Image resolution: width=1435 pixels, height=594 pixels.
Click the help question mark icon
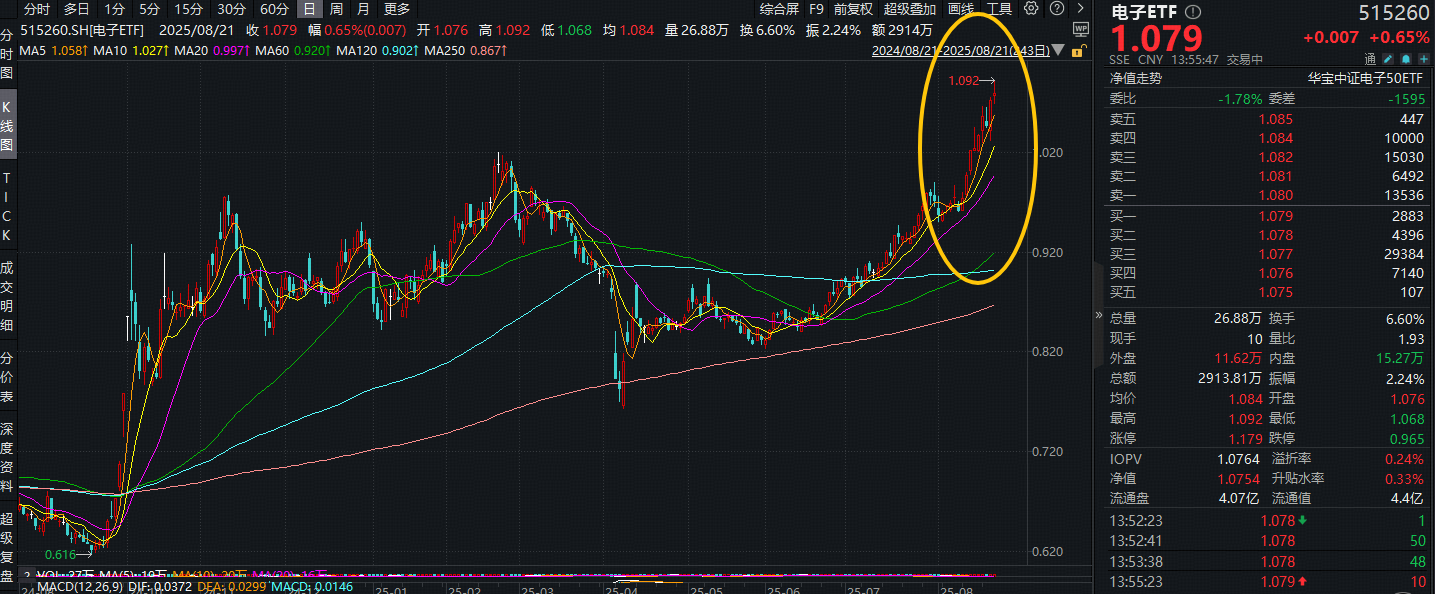pos(1056,9)
